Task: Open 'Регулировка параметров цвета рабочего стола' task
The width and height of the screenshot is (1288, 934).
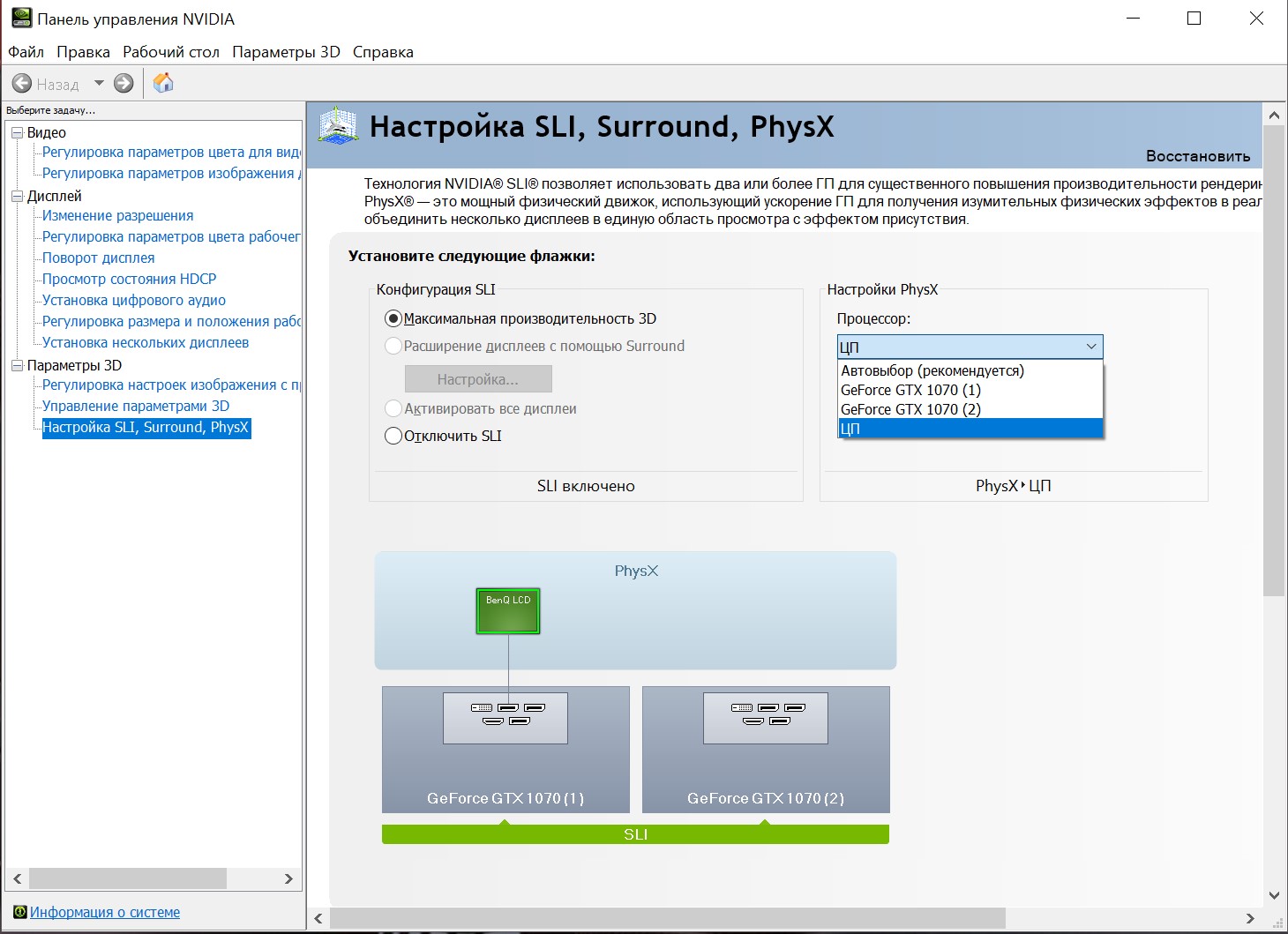Action: [x=171, y=236]
